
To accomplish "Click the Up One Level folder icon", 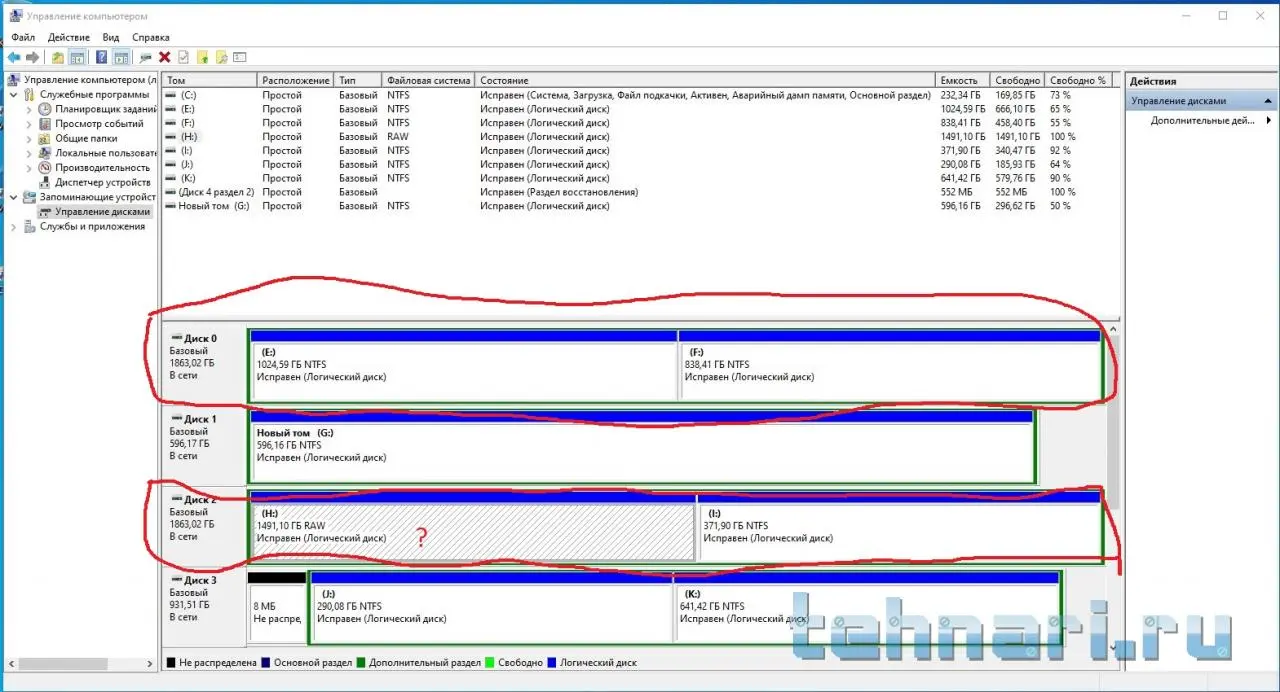I will click(x=58, y=57).
